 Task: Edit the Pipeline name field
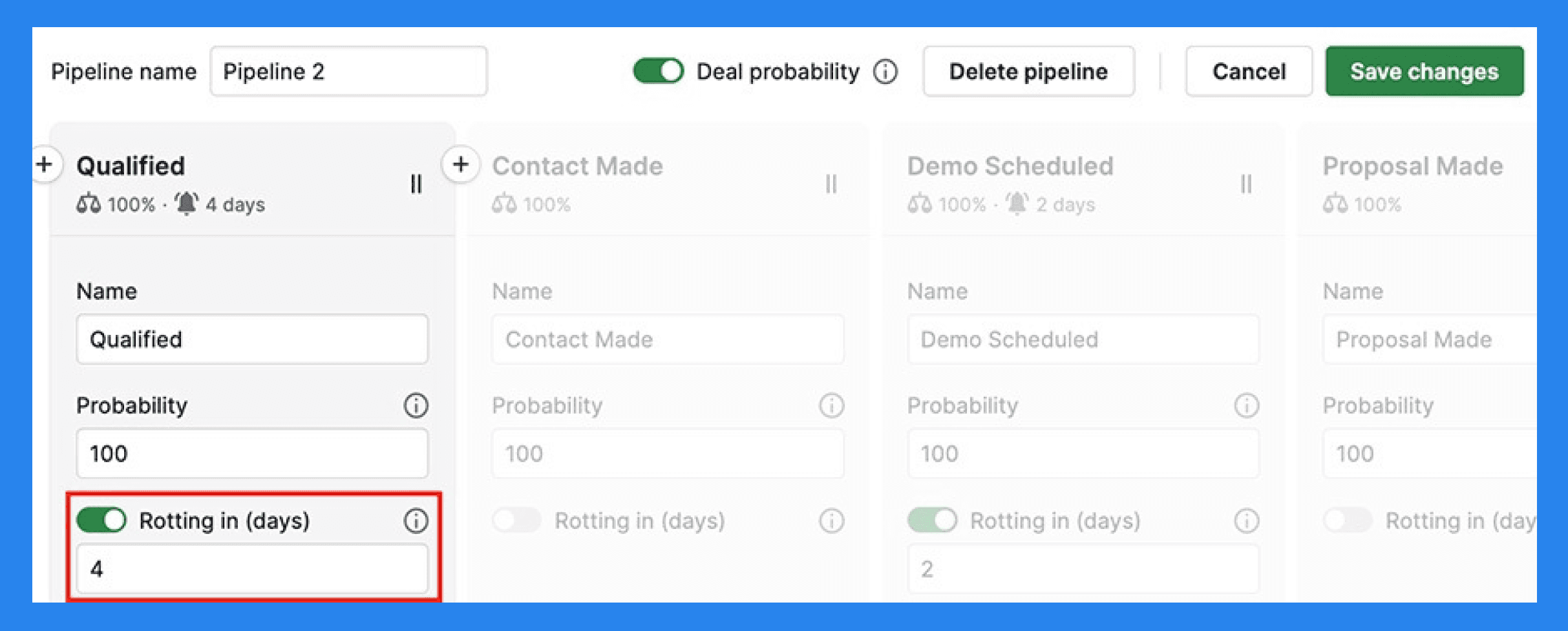(348, 71)
